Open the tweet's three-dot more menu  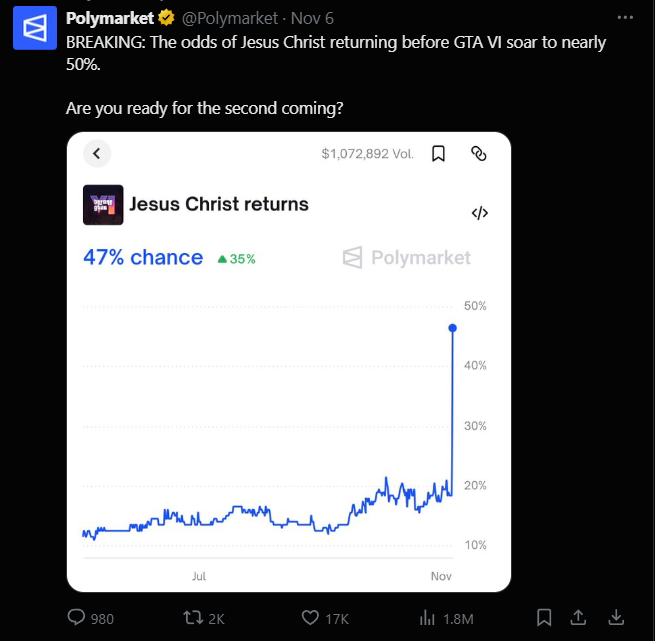coord(625,18)
